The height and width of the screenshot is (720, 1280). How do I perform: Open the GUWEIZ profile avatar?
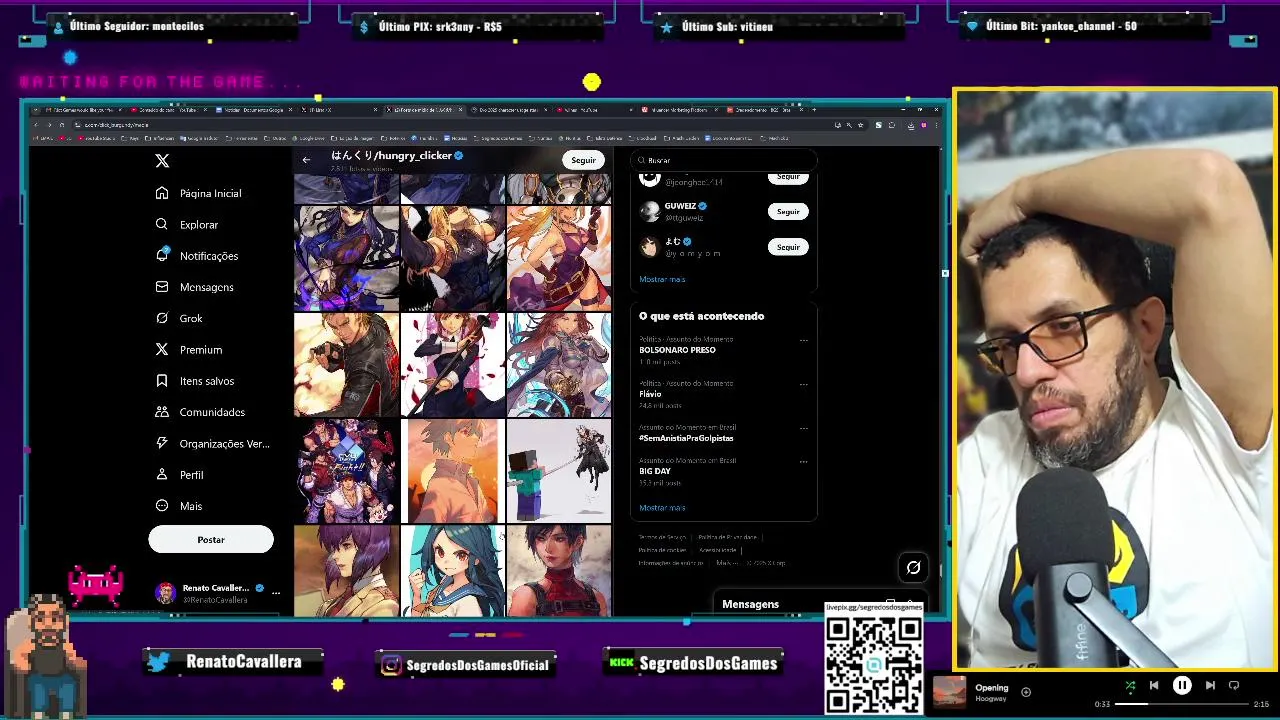click(650, 211)
